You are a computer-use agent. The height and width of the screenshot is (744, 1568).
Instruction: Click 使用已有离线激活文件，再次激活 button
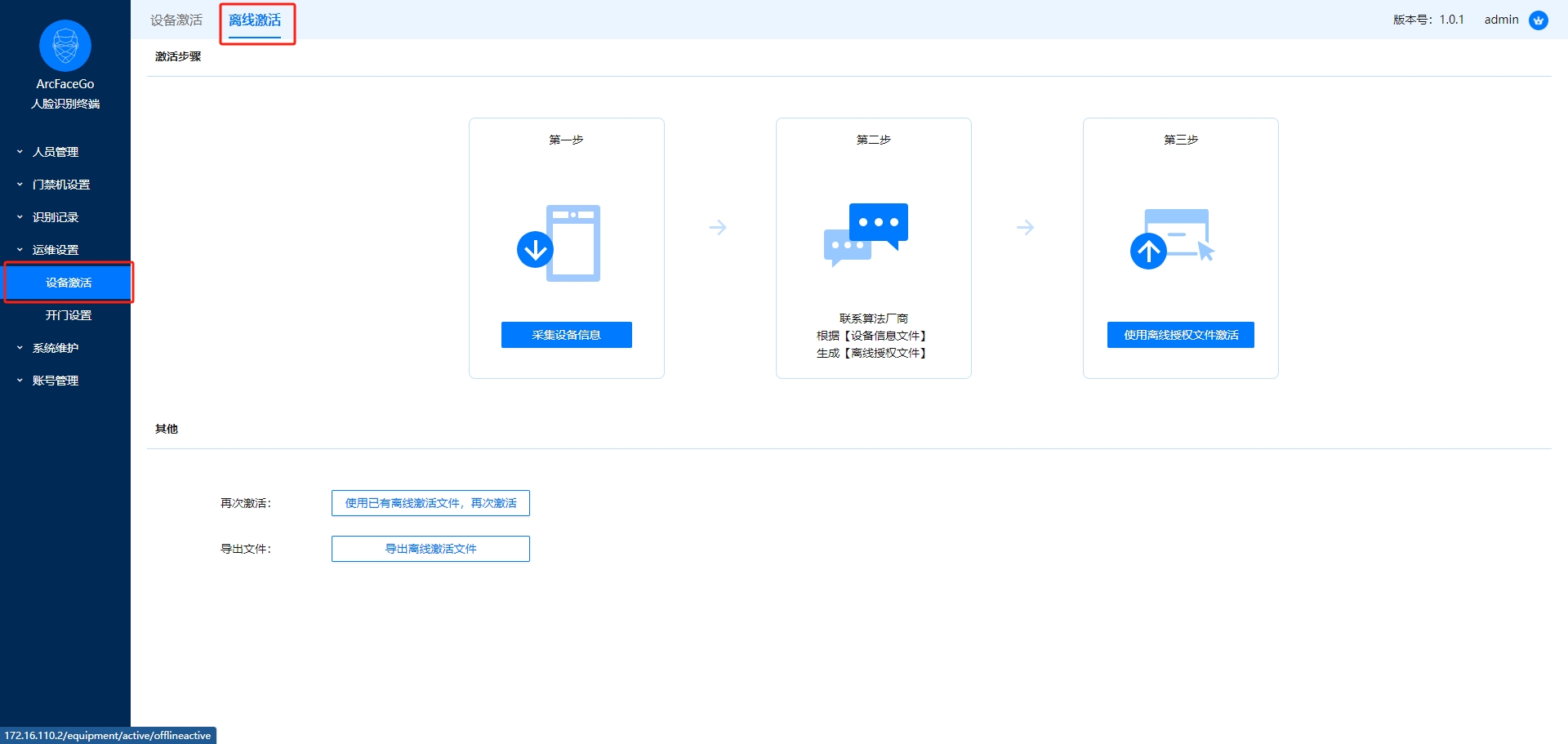[x=430, y=503]
